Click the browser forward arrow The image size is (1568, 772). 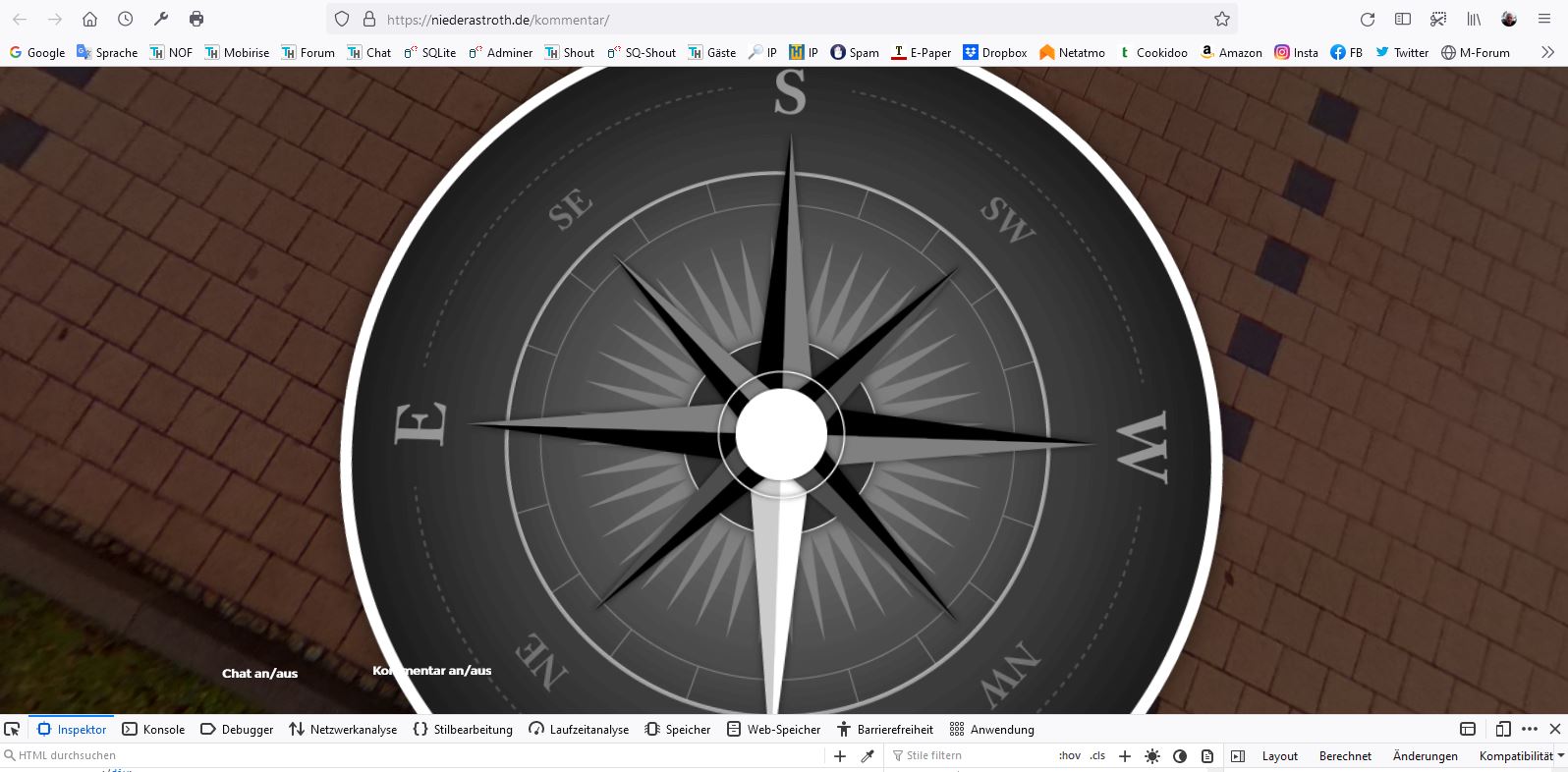coord(55,19)
